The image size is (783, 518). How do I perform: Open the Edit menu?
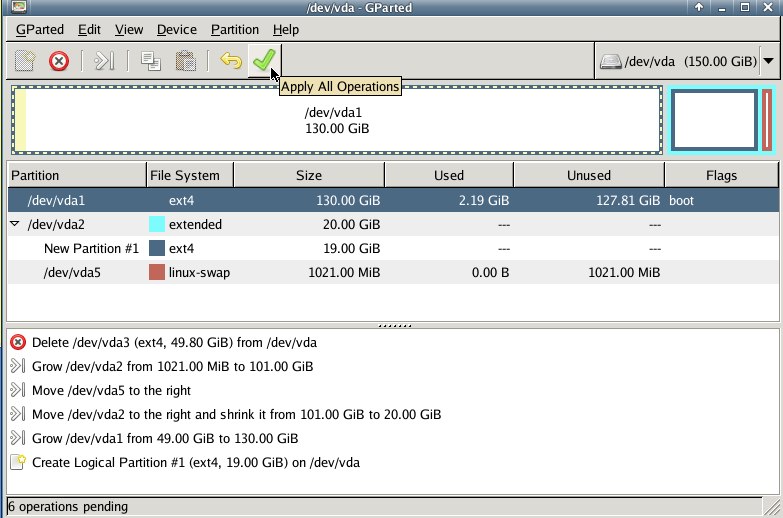click(89, 29)
